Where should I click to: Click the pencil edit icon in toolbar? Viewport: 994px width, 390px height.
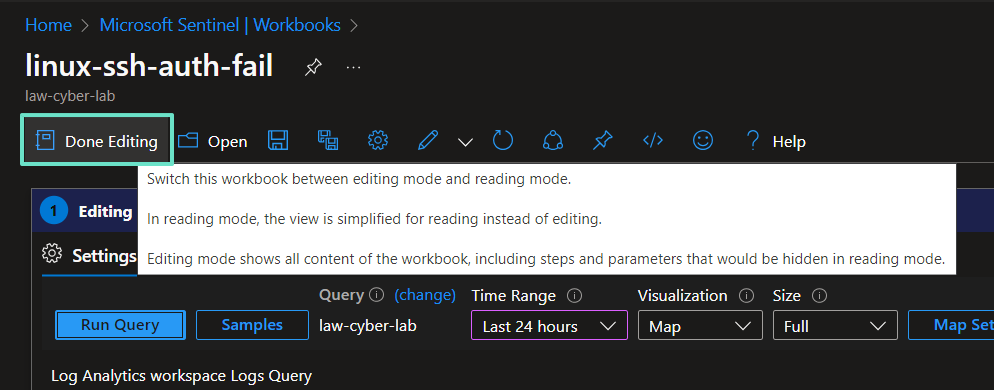[x=429, y=140]
